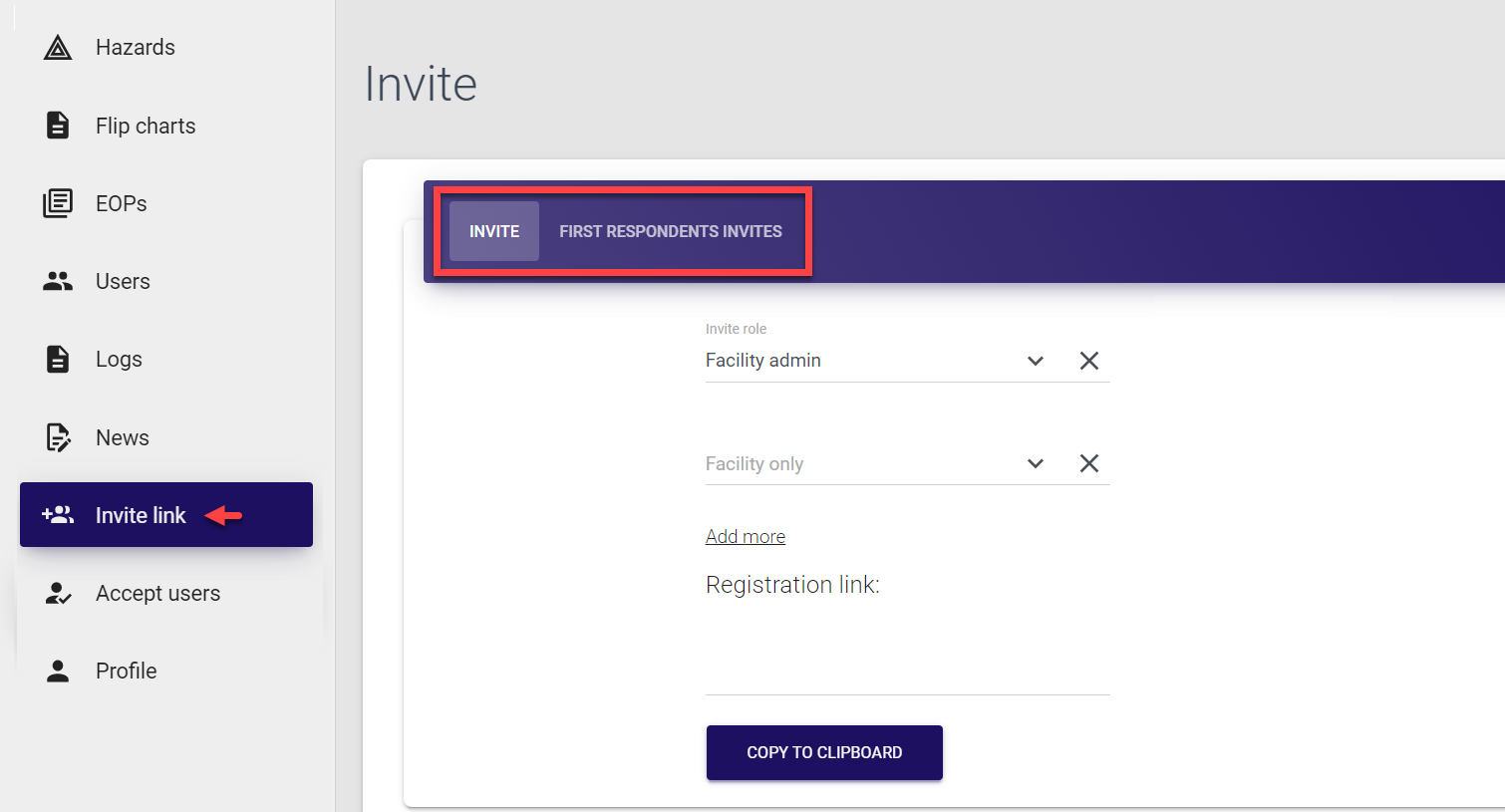This screenshot has height=812, width=1505.
Task: Go to the Accept users page
Action: (x=157, y=594)
